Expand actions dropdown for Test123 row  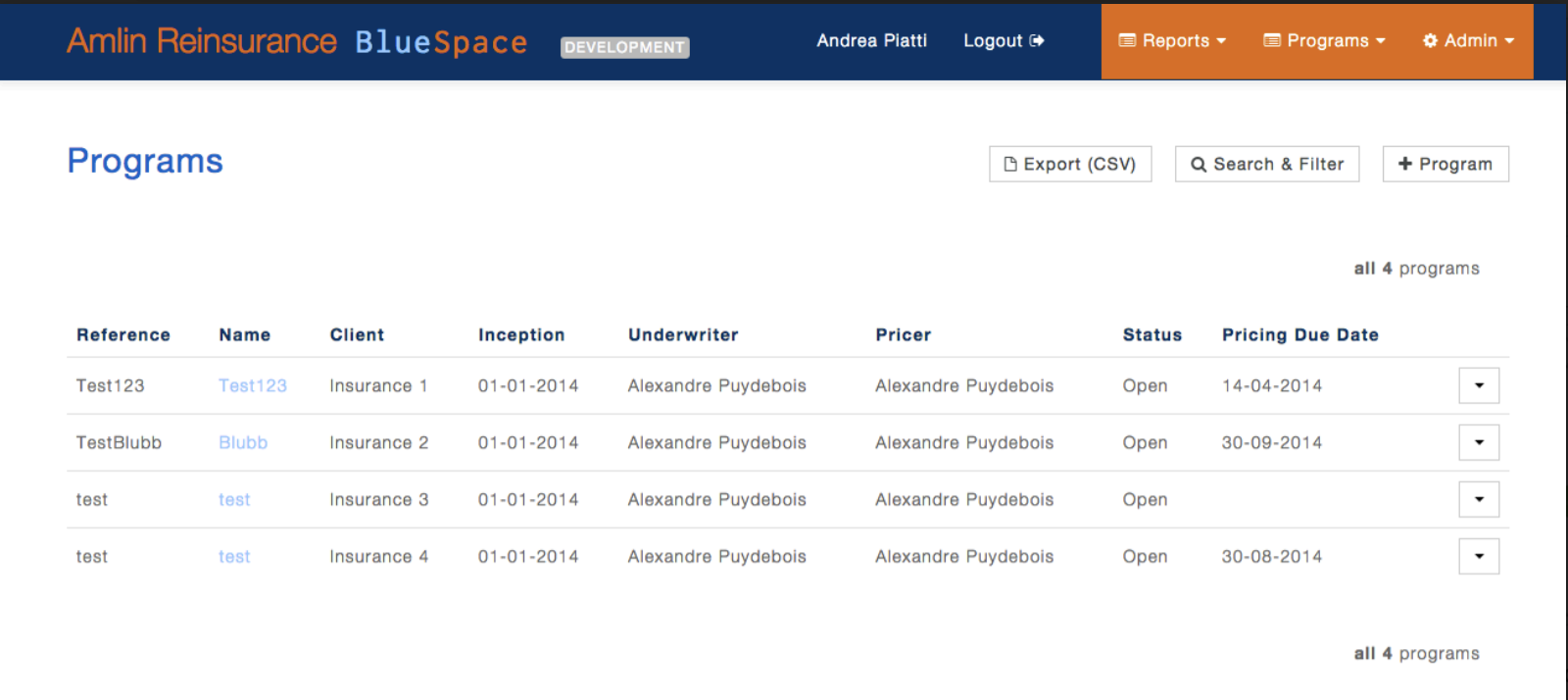[x=1479, y=385]
